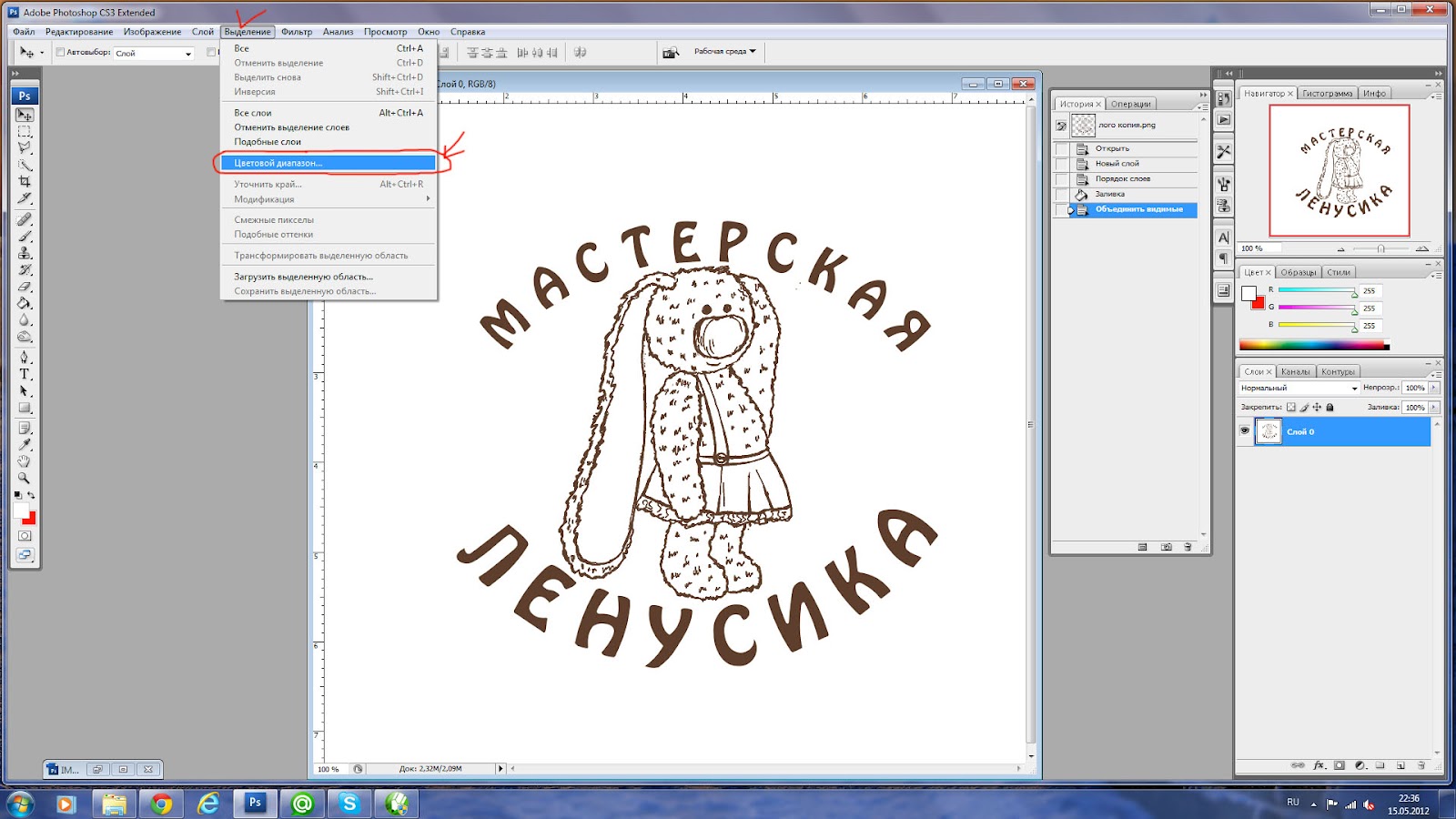Image resolution: width=1456 pixels, height=819 pixels.
Task: Select the Zoom magnifier tool
Action: pos(25,479)
